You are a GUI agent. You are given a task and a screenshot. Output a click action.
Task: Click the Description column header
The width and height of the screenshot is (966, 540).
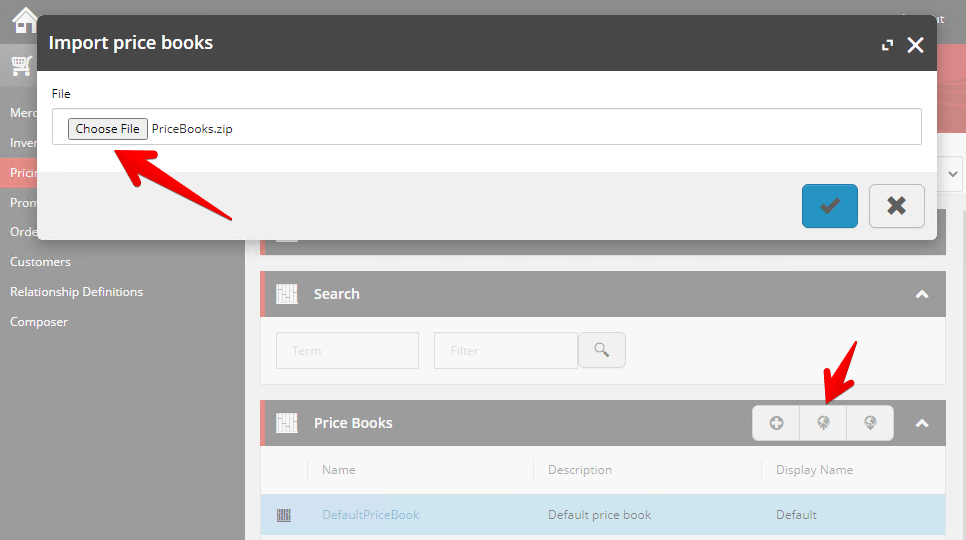(580, 470)
